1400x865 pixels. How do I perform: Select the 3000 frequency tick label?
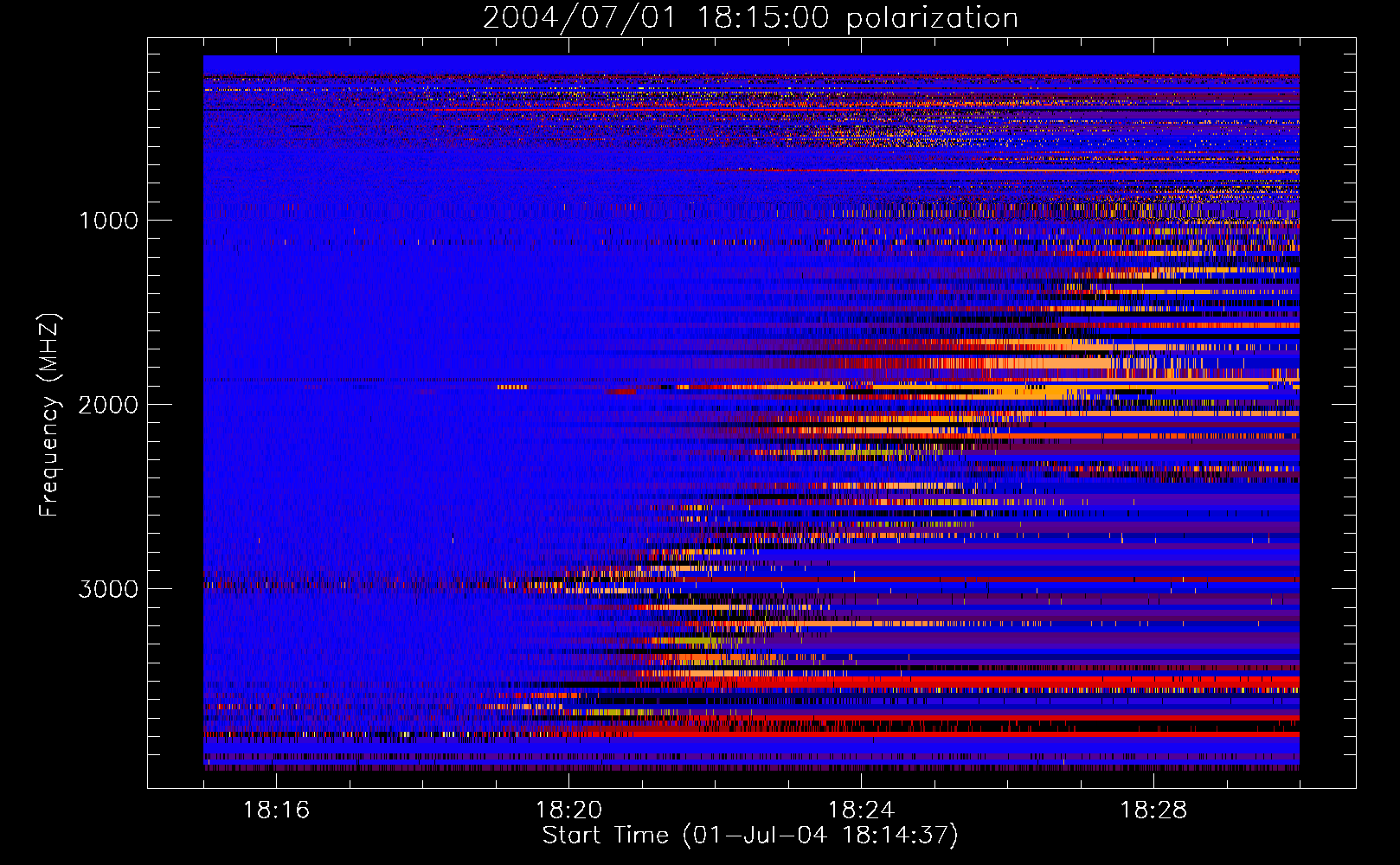tap(108, 589)
